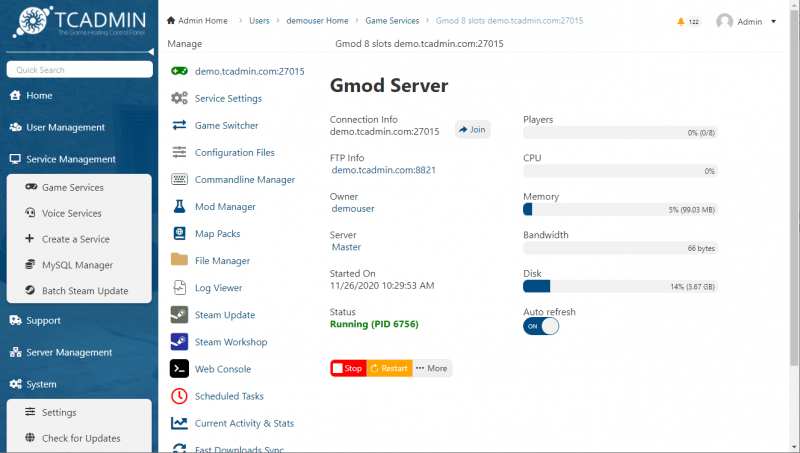Collapse the Service Management section
The image size is (800, 453).
point(70,159)
